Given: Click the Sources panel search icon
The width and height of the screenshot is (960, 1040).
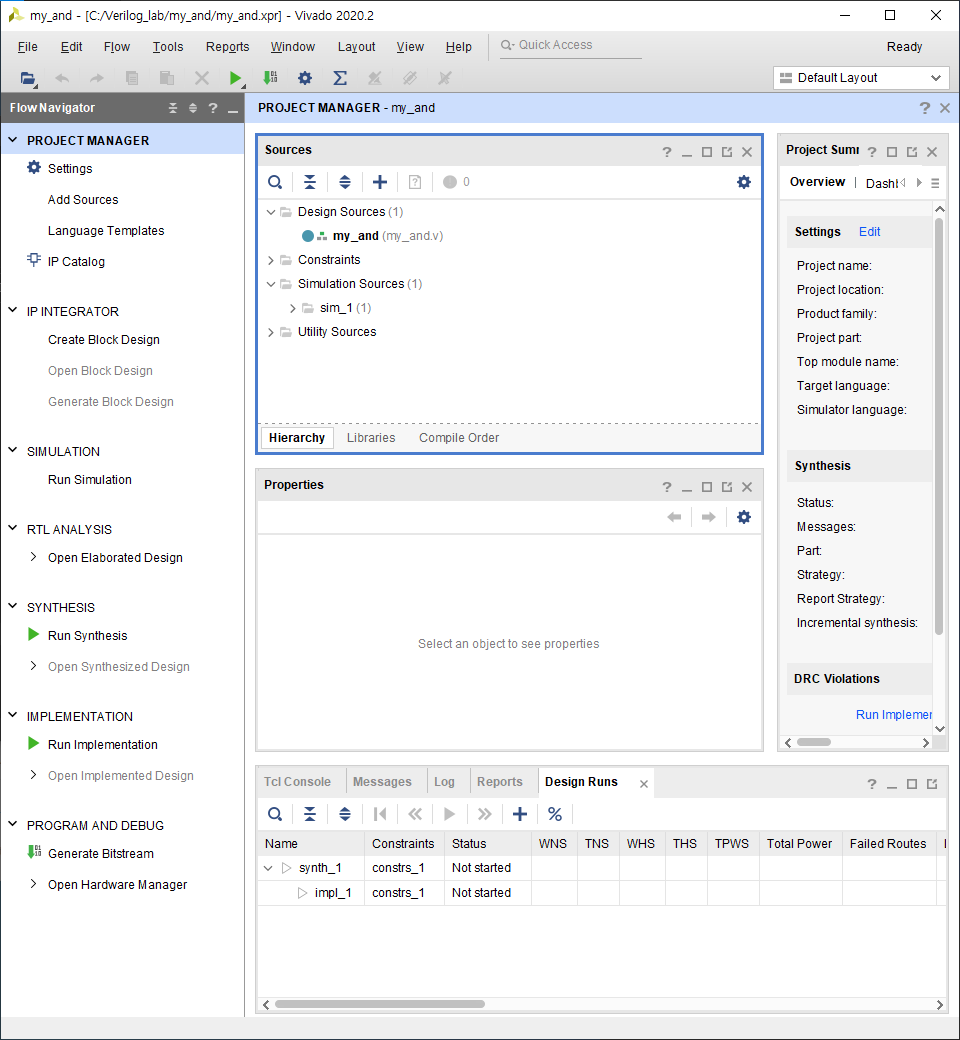Looking at the screenshot, I should pyautogui.click(x=275, y=182).
